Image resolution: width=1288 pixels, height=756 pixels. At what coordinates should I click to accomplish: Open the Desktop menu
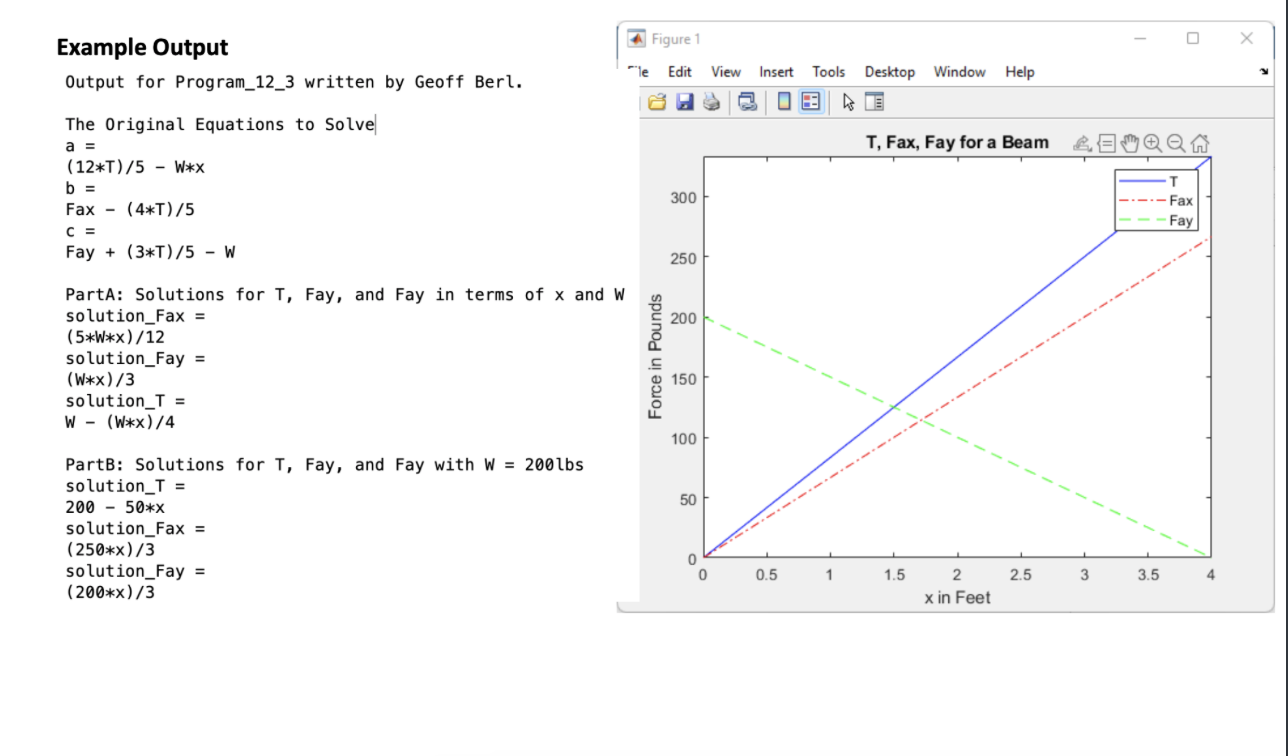tap(889, 71)
